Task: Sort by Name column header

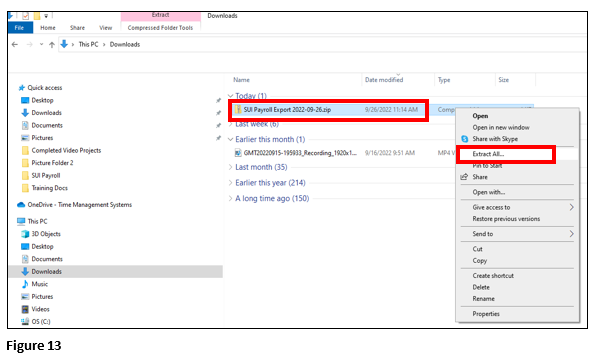Action: point(241,80)
